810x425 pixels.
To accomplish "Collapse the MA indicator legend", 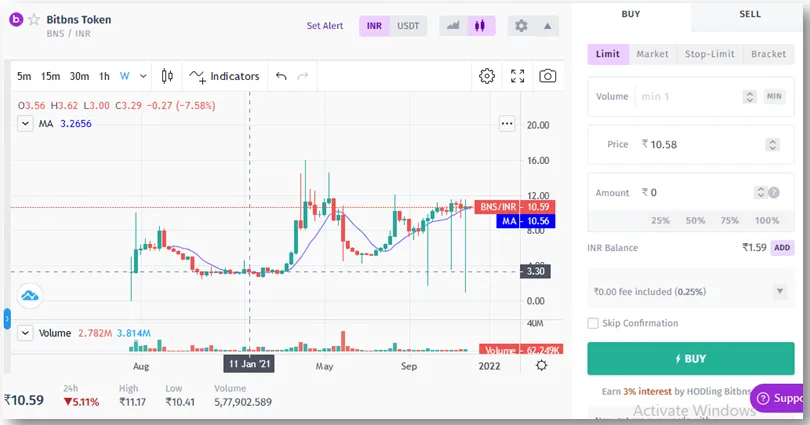I will (x=25, y=123).
